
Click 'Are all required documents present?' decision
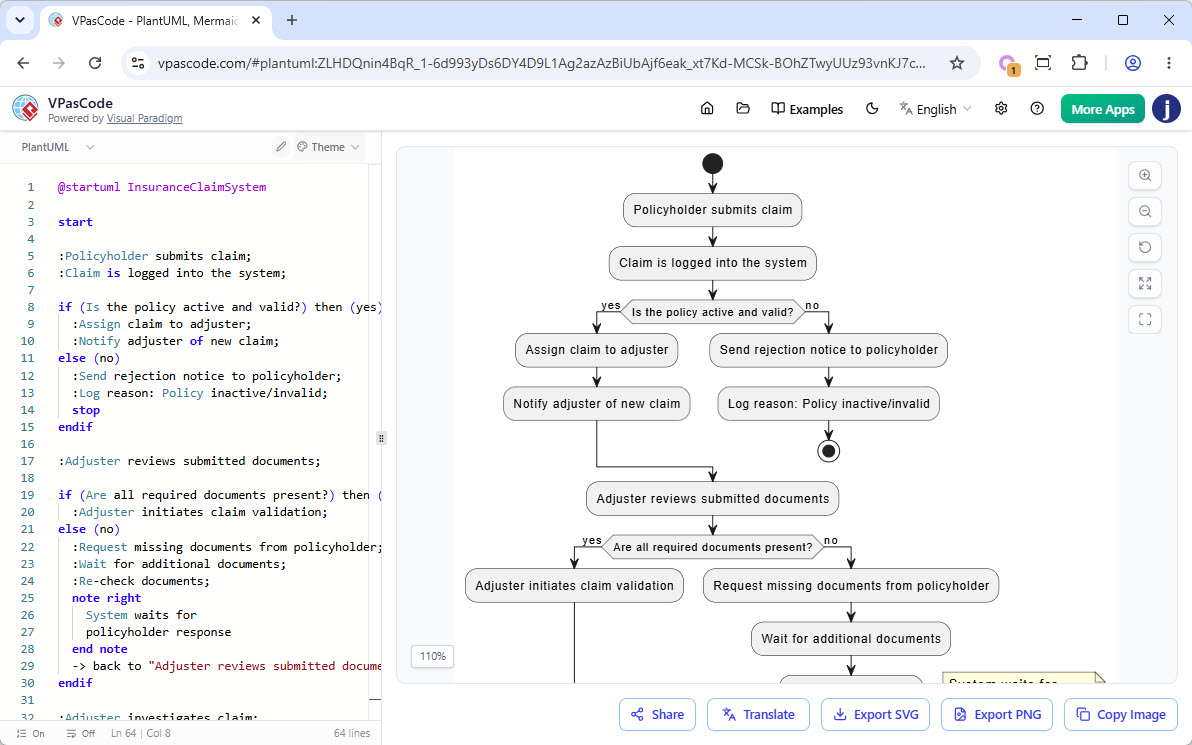tap(712, 547)
